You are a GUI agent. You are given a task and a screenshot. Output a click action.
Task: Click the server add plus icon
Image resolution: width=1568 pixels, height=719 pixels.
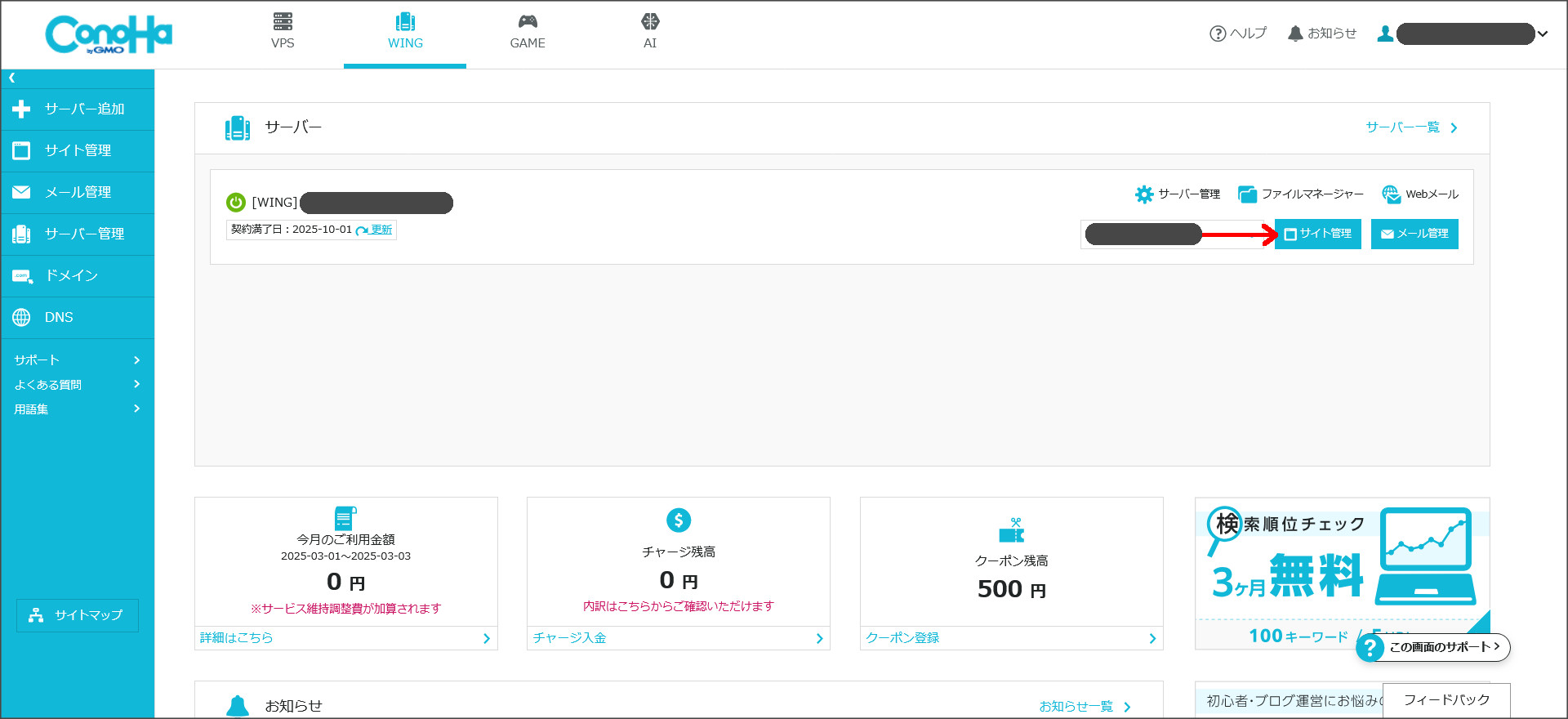pyautogui.click(x=21, y=109)
